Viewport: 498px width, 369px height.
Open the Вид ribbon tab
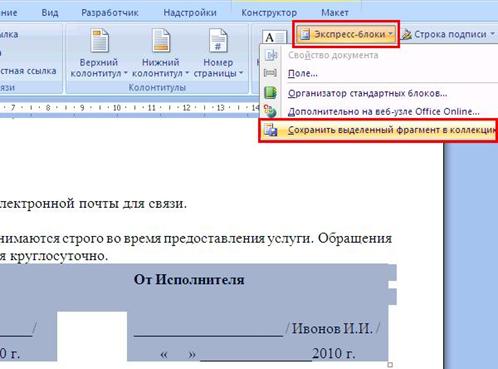[50, 13]
